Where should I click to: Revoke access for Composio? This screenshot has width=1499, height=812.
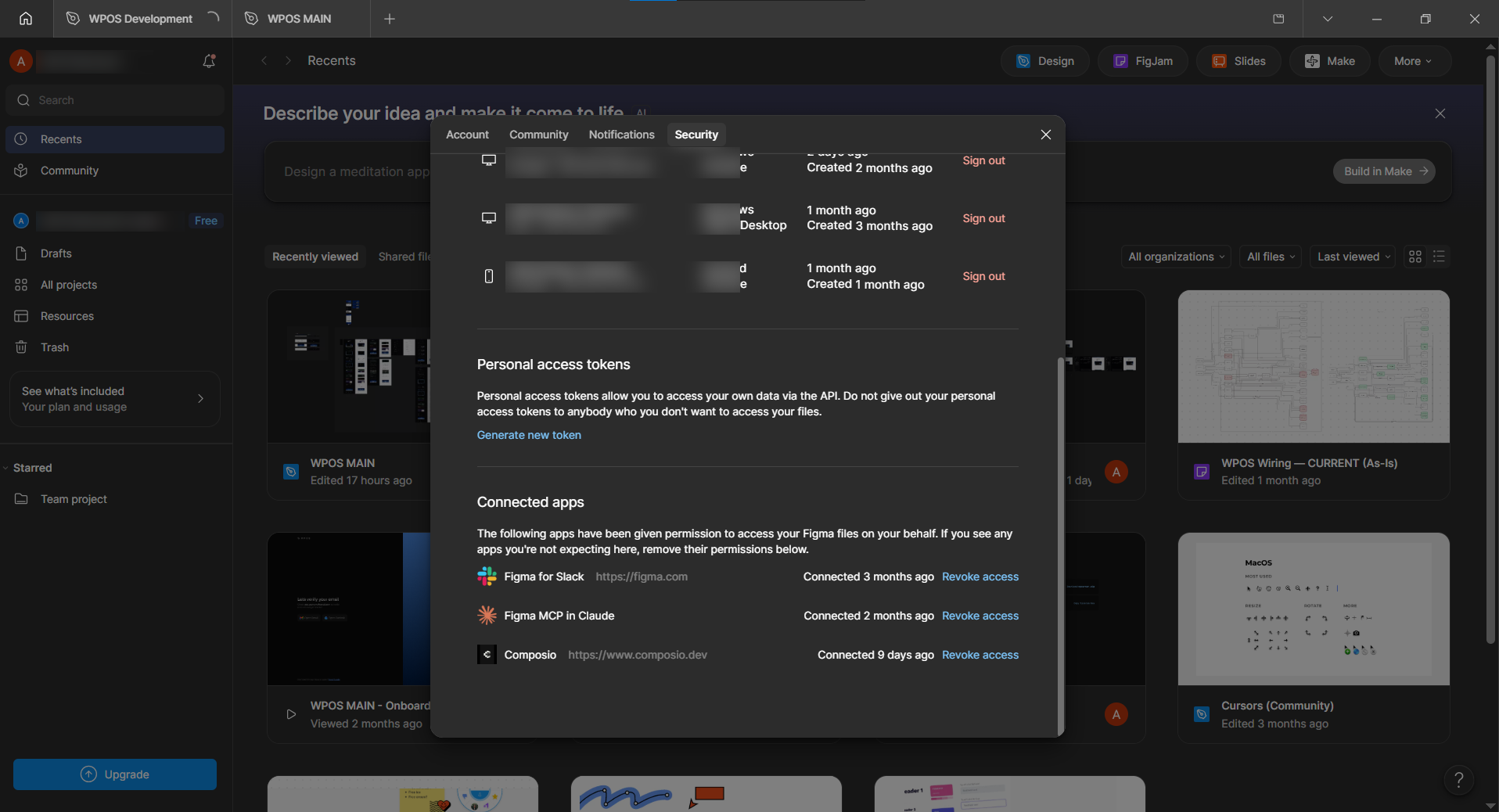point(980,655)
